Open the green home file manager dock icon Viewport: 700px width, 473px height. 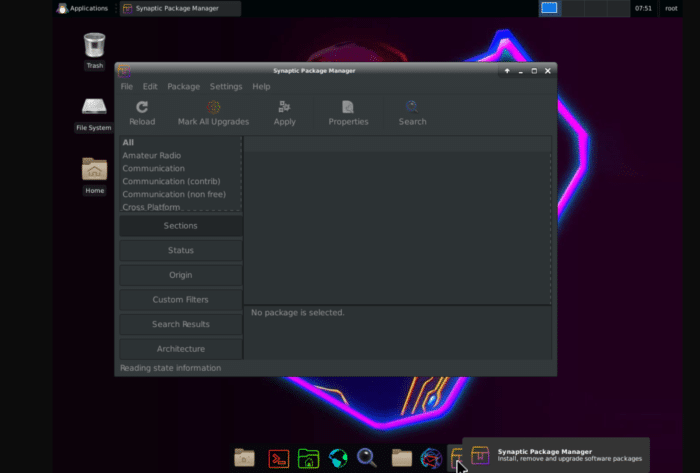(x=308, y=458)
